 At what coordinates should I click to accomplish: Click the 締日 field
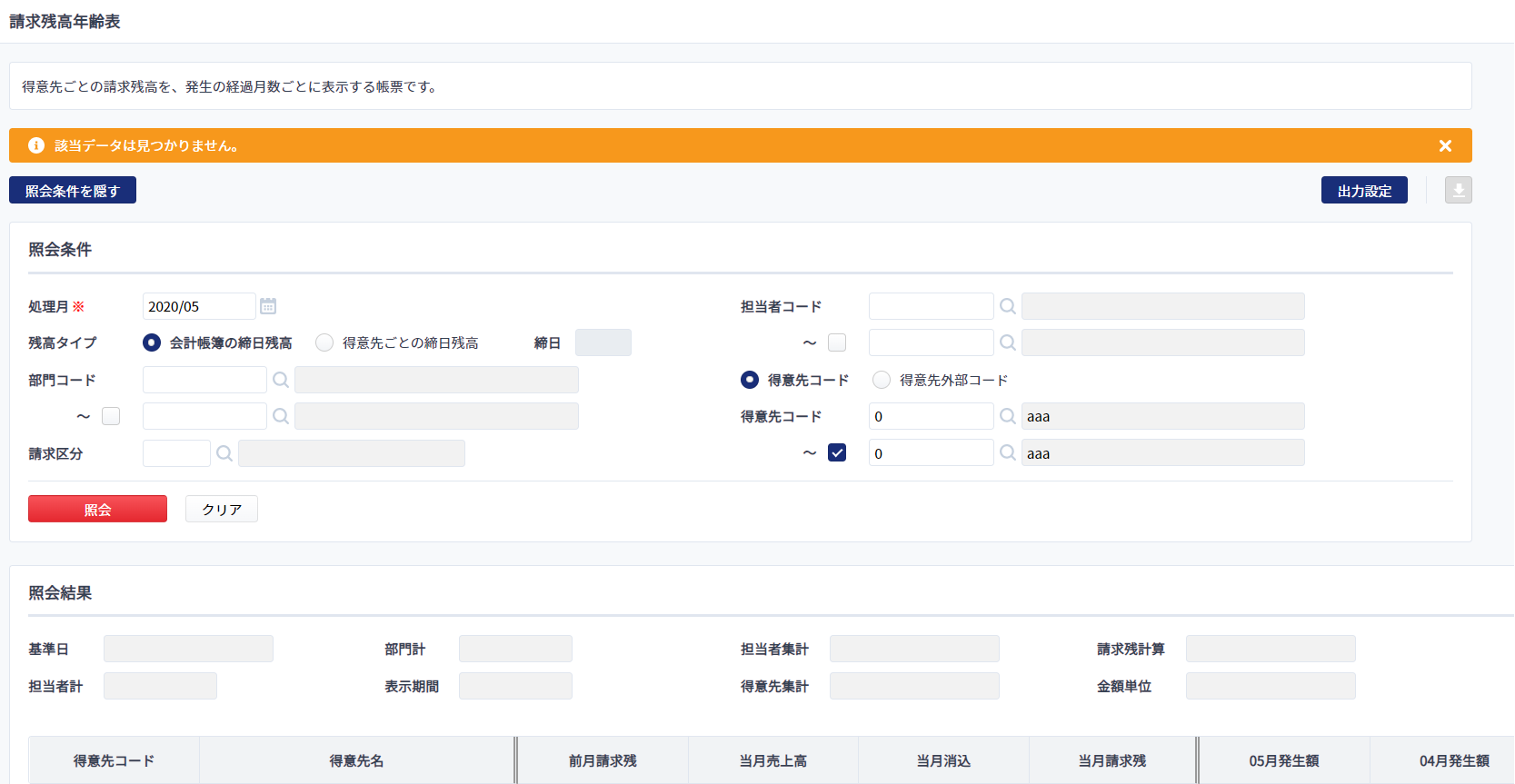603,342
